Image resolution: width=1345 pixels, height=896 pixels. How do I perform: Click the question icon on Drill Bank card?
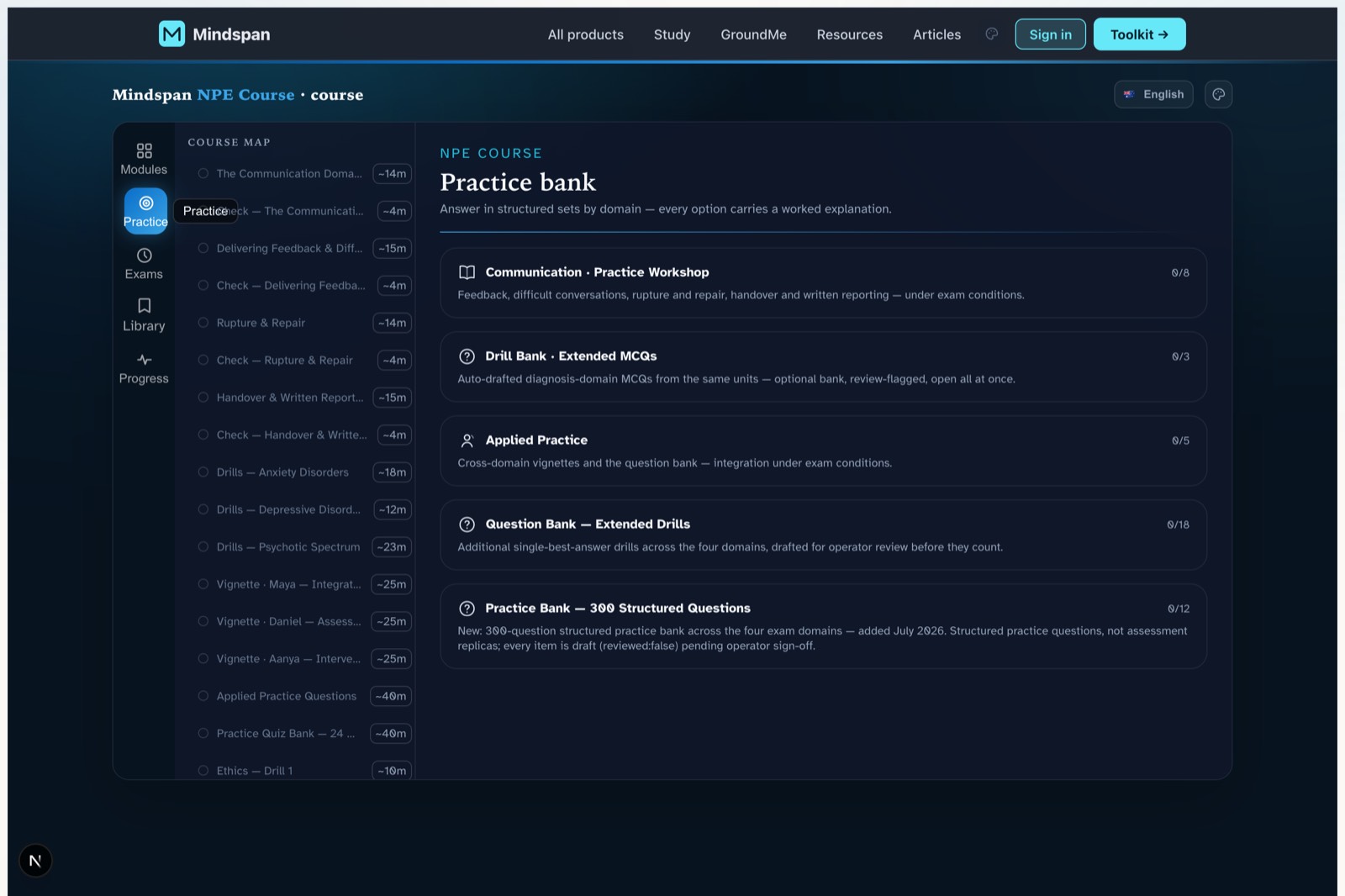coord(467,356)
